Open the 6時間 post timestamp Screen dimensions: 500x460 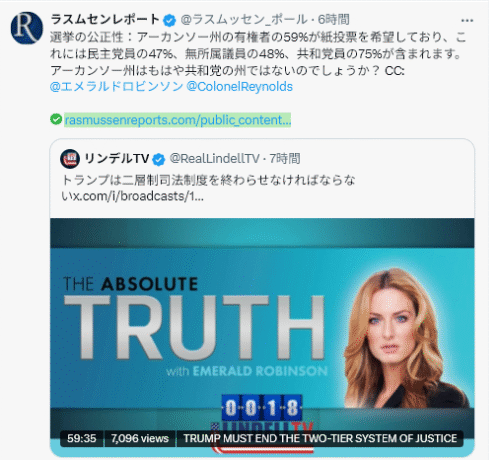click(333, 20)
